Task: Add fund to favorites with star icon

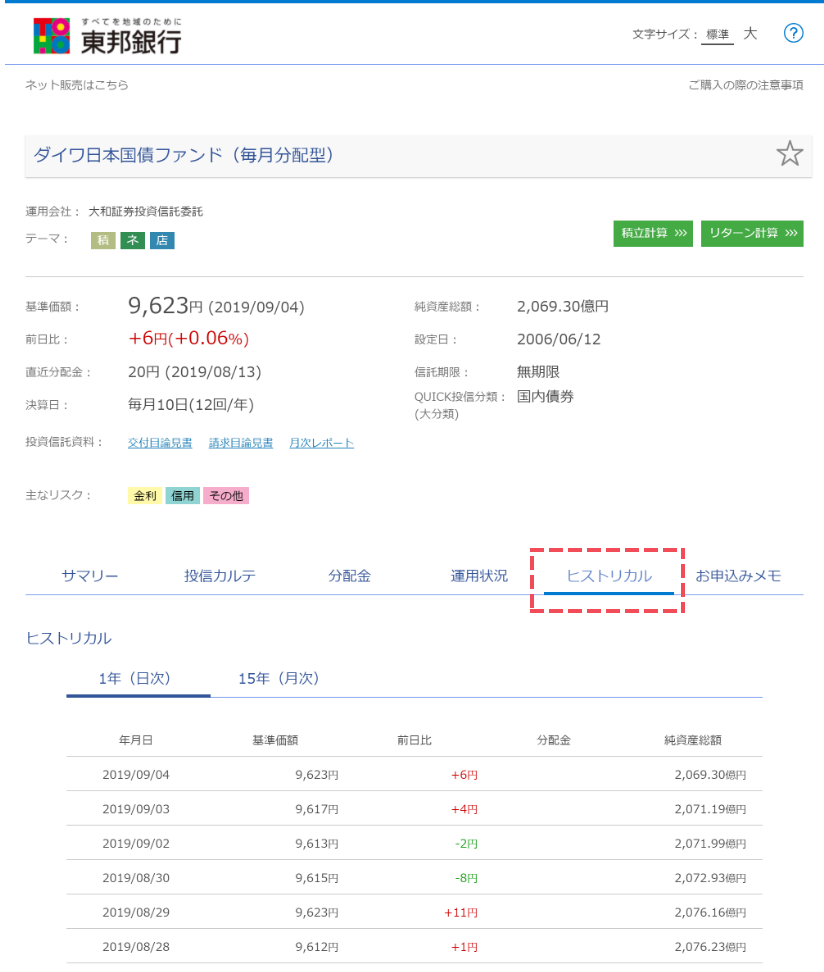Action: 789,153
